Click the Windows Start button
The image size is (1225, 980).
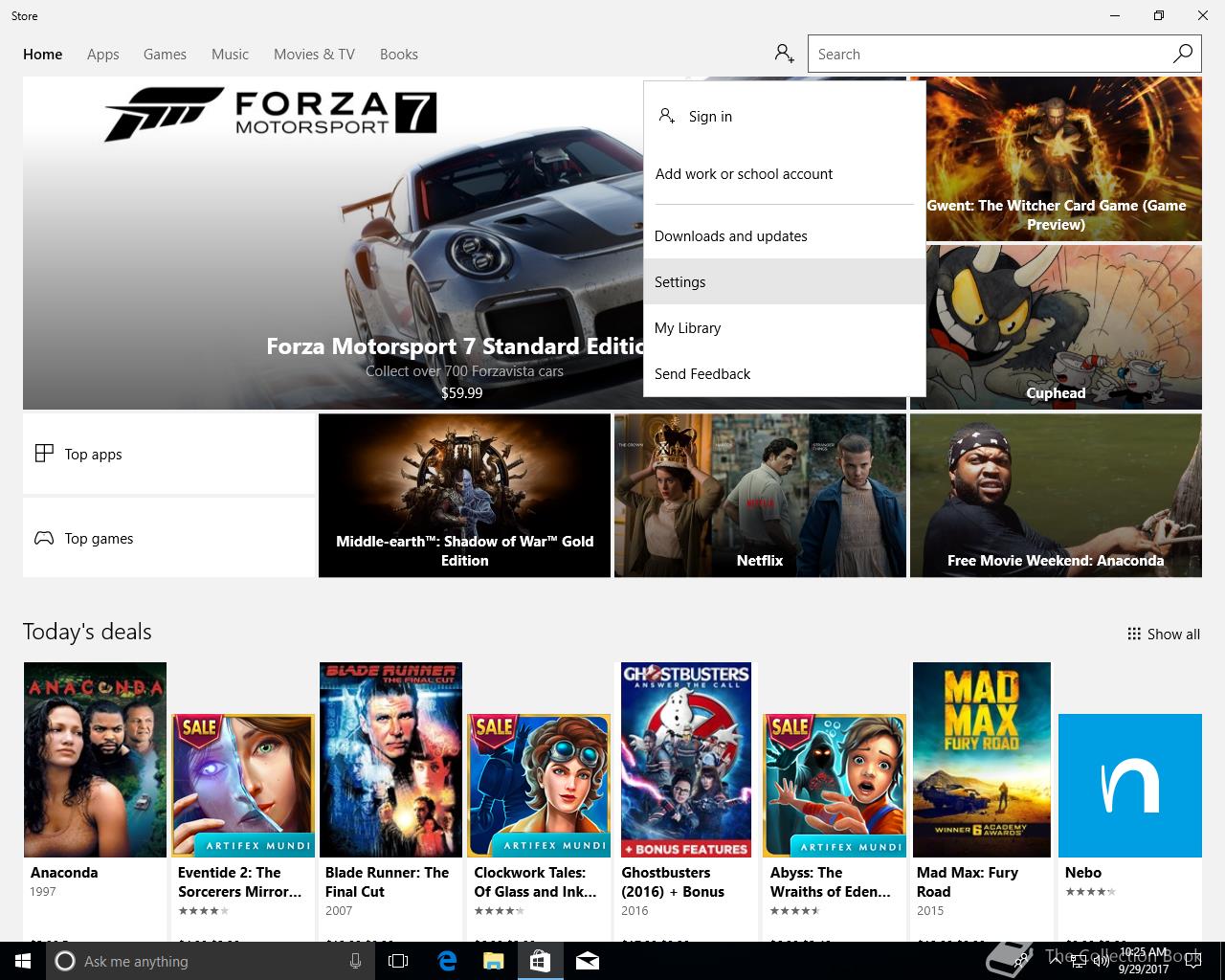[x=22, y=961]
